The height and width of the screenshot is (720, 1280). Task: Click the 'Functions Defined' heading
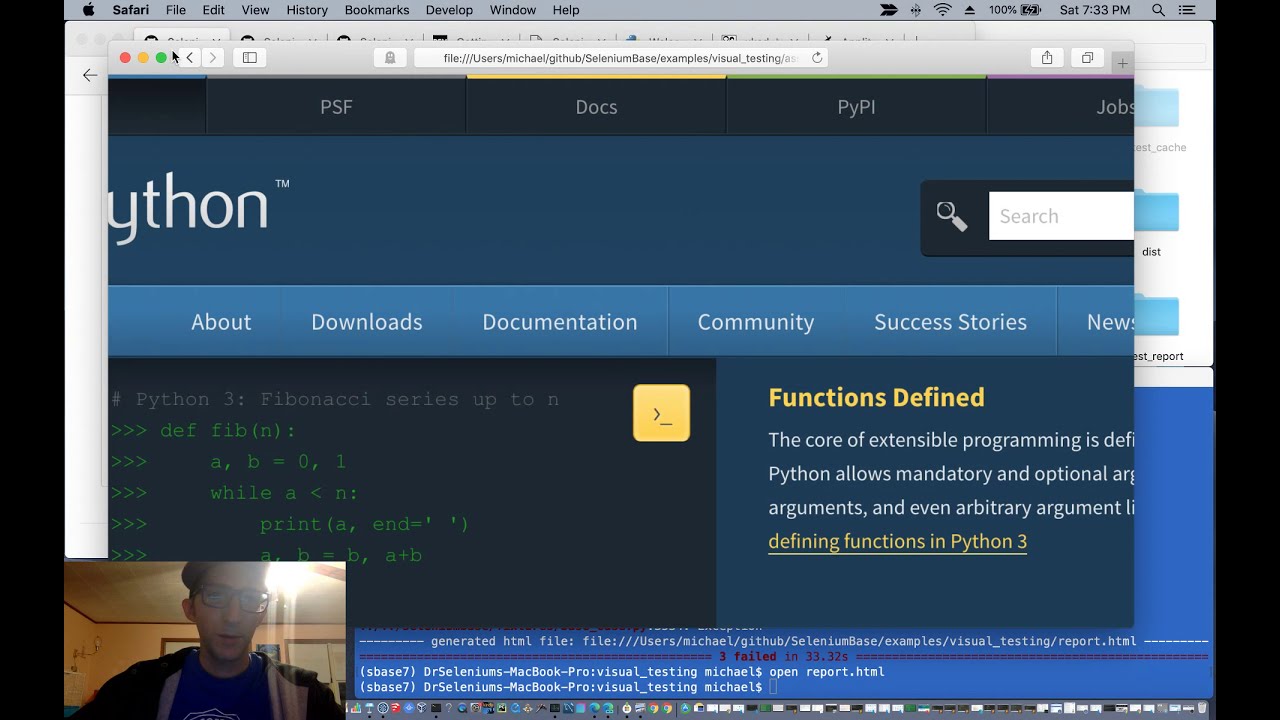click(876, 397)
